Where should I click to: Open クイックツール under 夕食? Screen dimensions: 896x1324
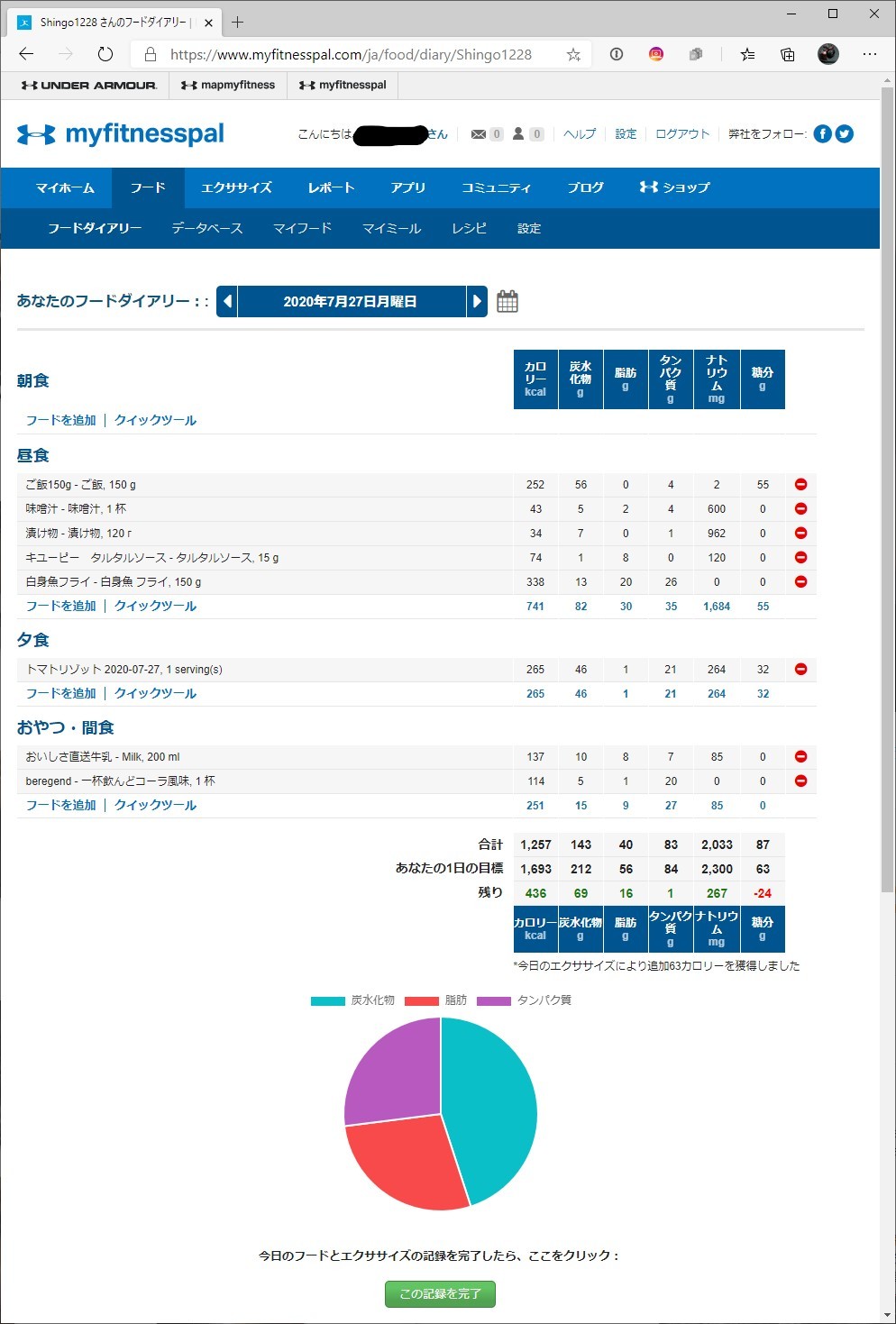click(155, 693)
